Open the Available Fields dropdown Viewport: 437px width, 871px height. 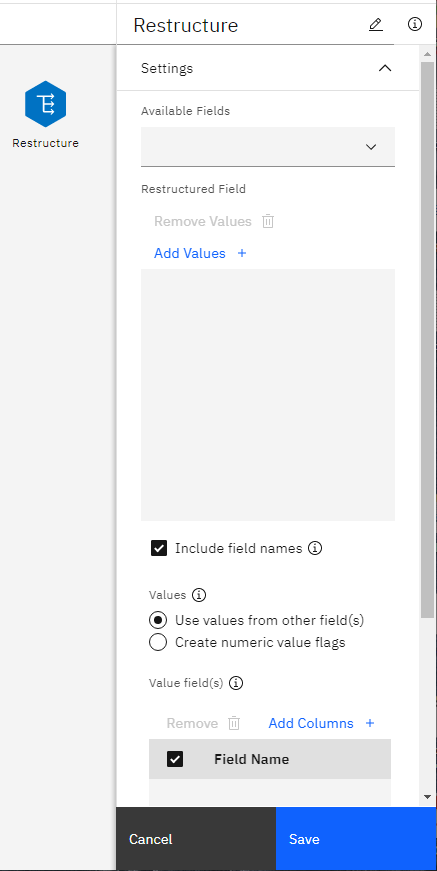point(268,147)
